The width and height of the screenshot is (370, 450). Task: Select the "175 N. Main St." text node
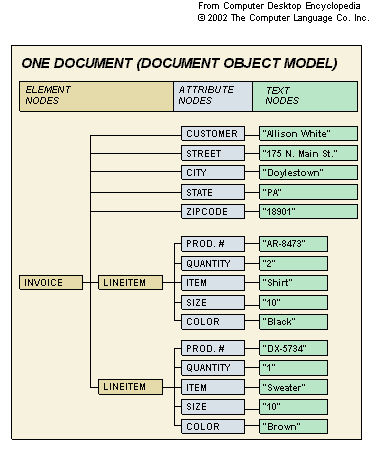click(308, 153)
